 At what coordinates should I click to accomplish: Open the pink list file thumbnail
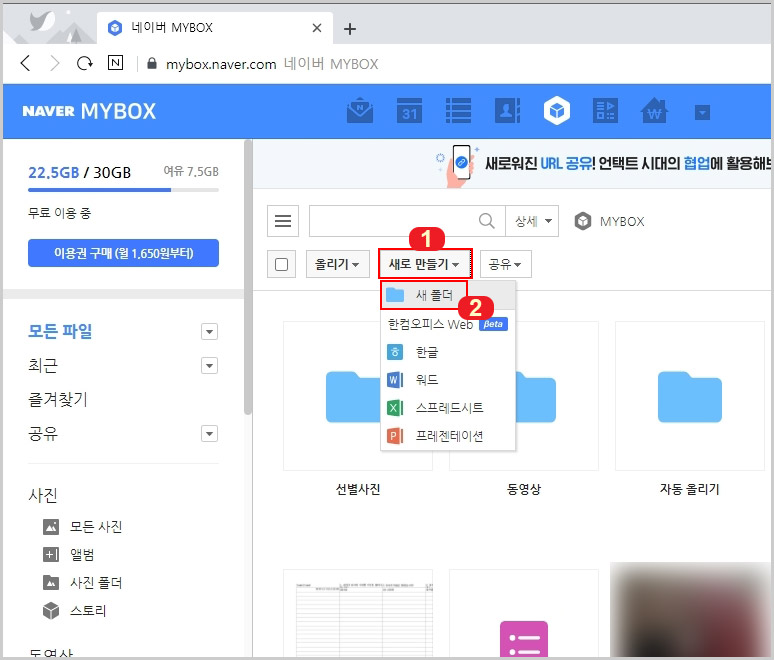524,613
